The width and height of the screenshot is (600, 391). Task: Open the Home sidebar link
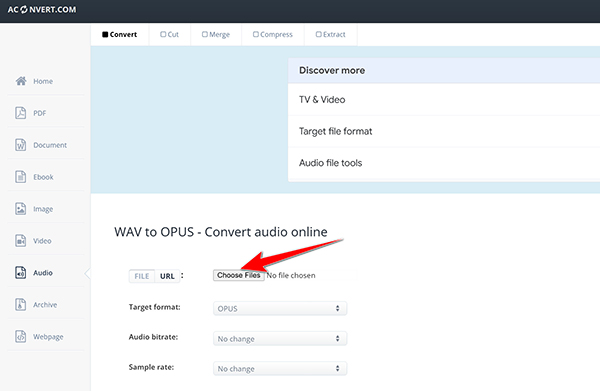click(x=43, y=81)
